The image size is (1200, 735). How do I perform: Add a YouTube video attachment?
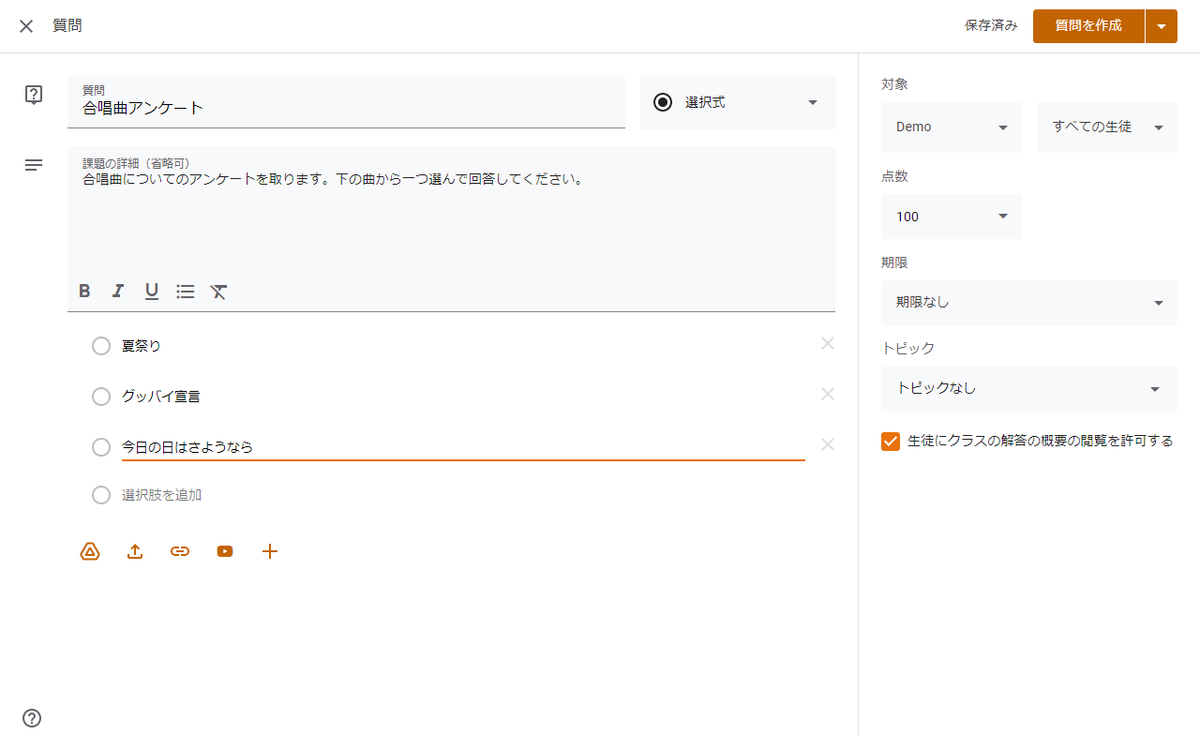(224, 551)
